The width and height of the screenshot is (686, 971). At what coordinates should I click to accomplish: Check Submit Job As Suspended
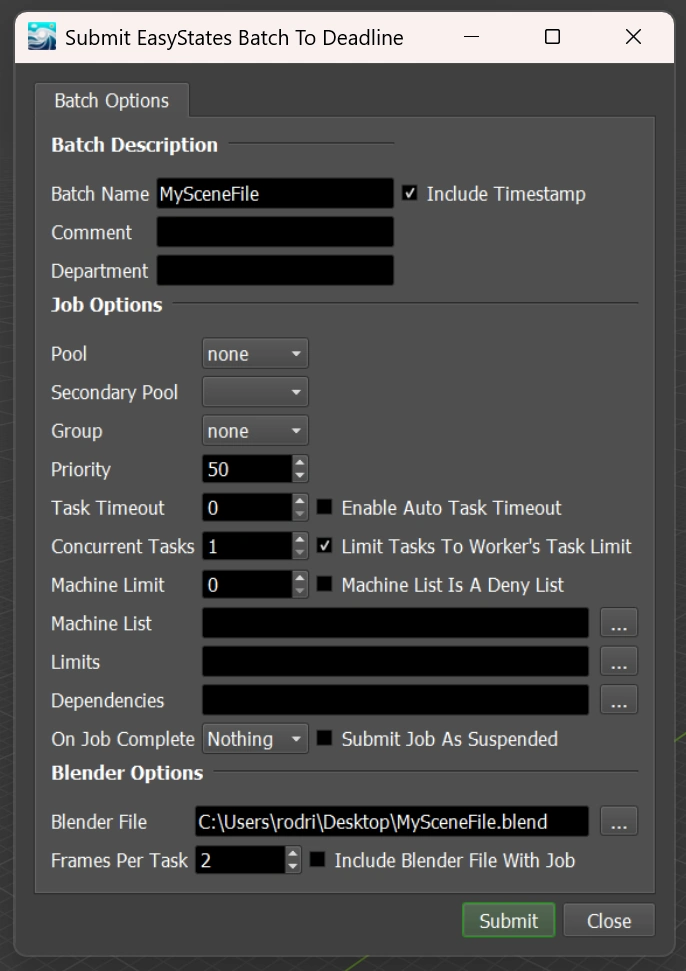coord(325,739)
